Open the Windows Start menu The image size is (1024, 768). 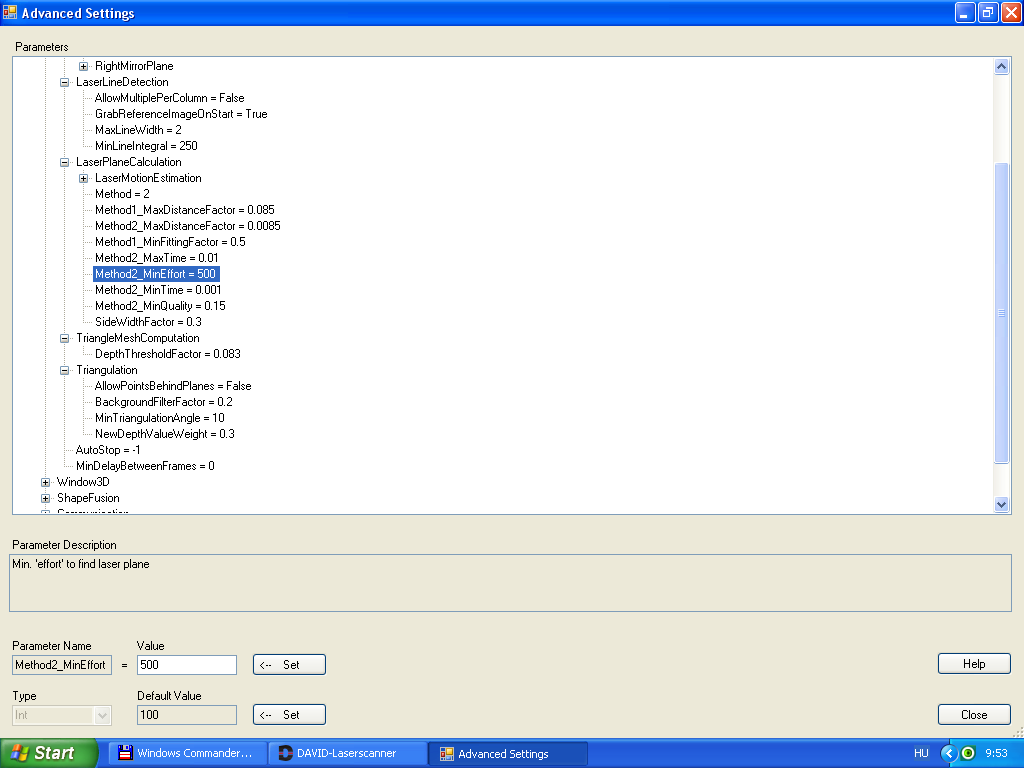tap(49, 753)
